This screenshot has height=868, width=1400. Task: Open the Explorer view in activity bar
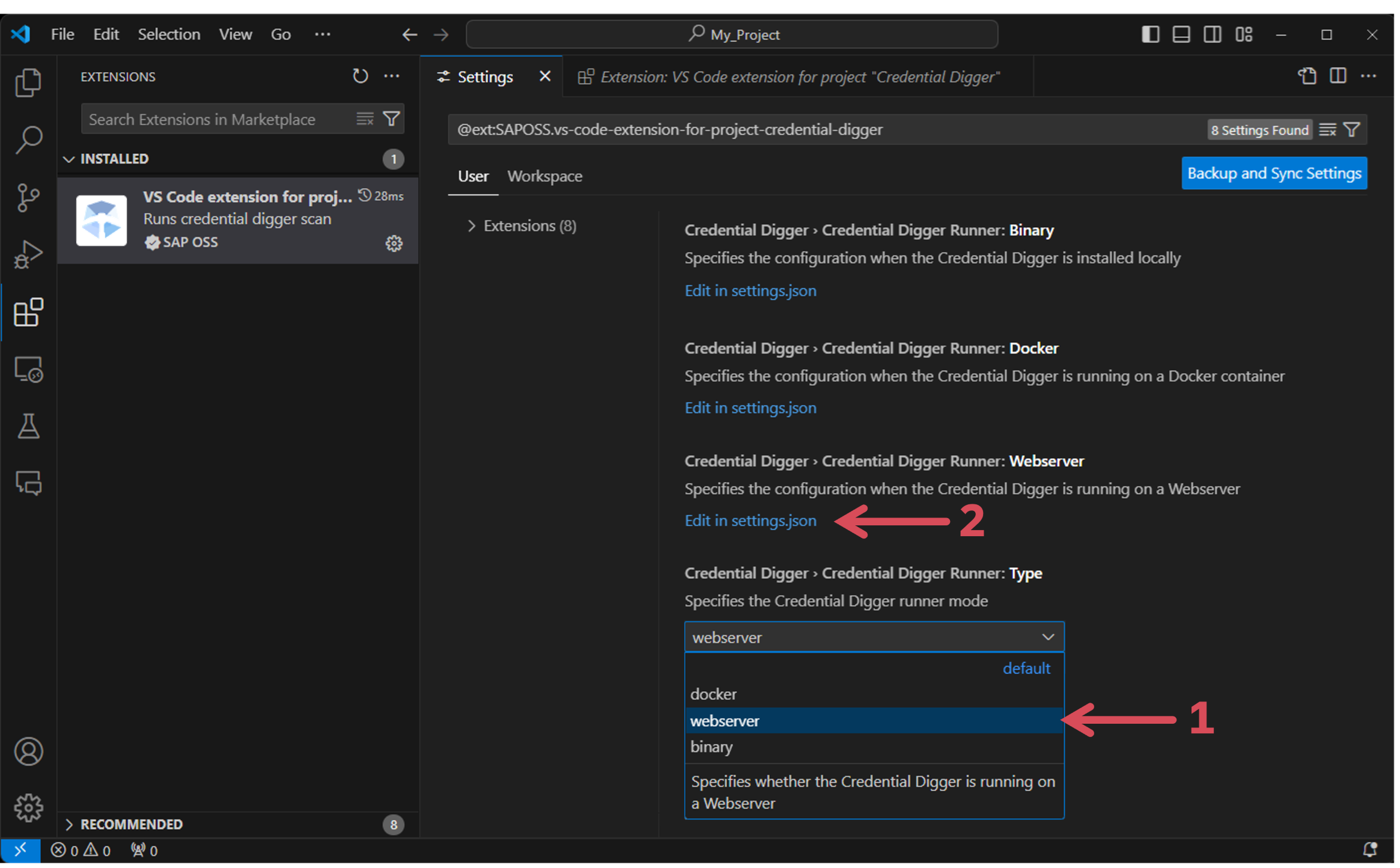(x=28, y=82)
